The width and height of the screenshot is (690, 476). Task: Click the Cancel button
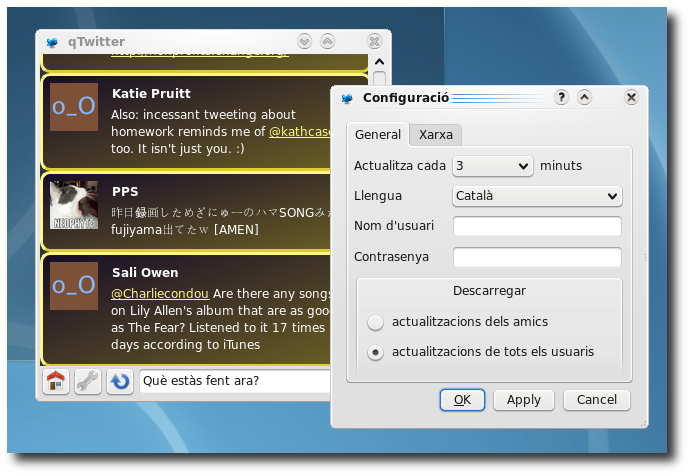[597, 400]
